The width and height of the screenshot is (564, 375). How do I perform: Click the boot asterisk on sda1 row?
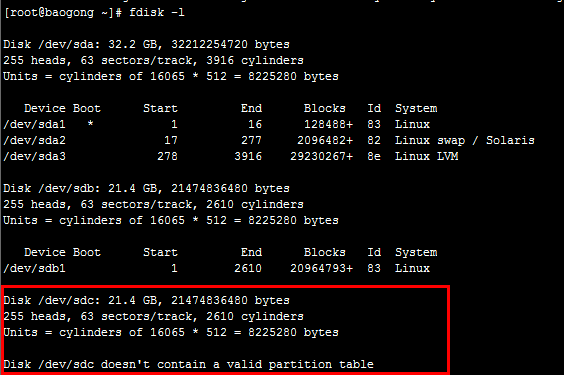[x=90, y=123]
